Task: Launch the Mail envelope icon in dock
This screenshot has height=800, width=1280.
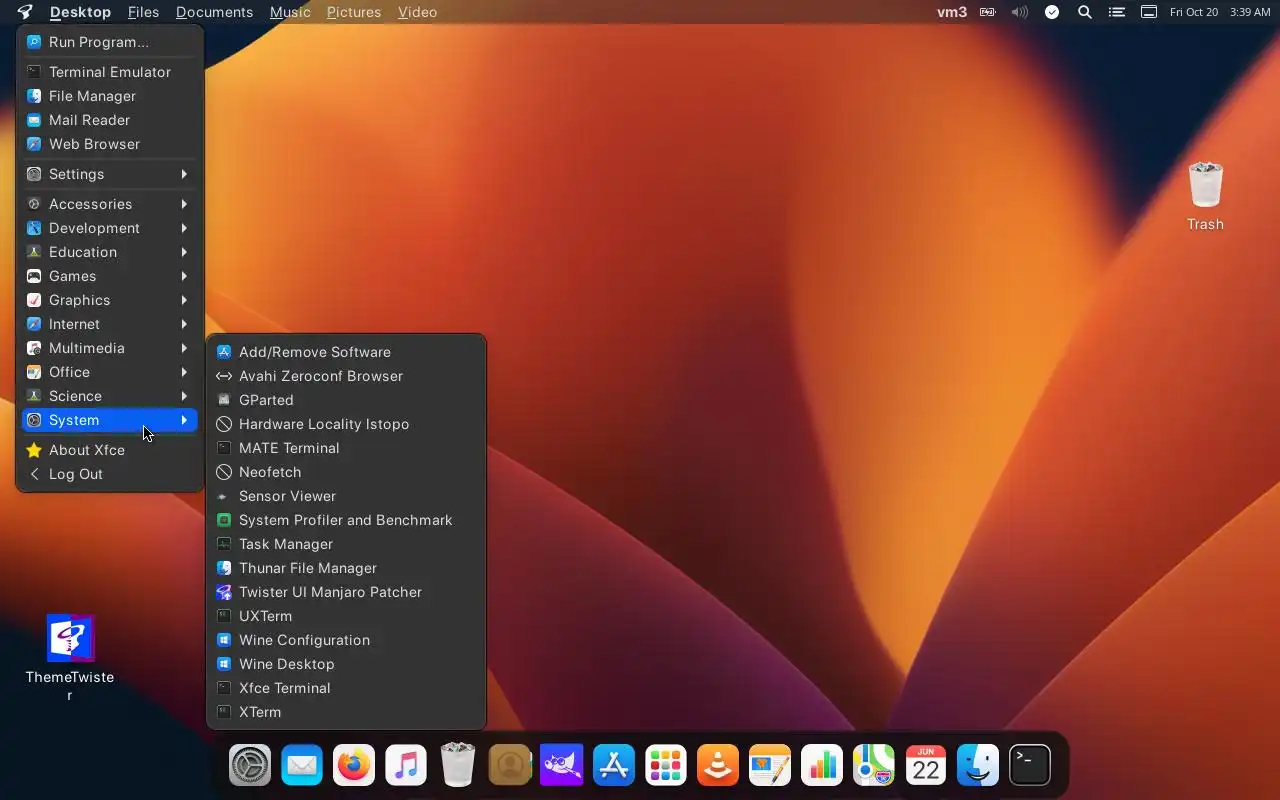Action: pos(302,766)
